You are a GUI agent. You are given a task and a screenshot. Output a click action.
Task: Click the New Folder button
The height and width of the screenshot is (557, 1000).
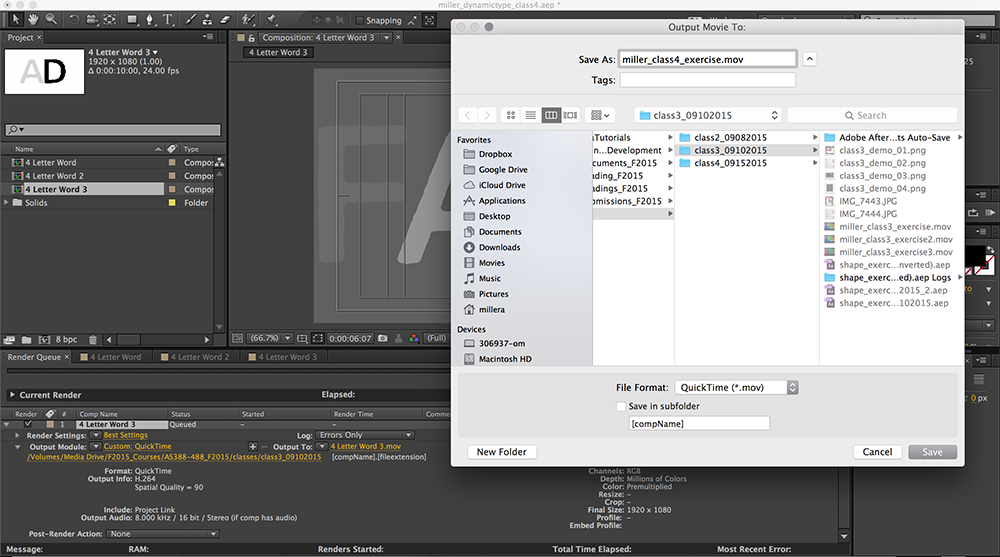(502, 452)
